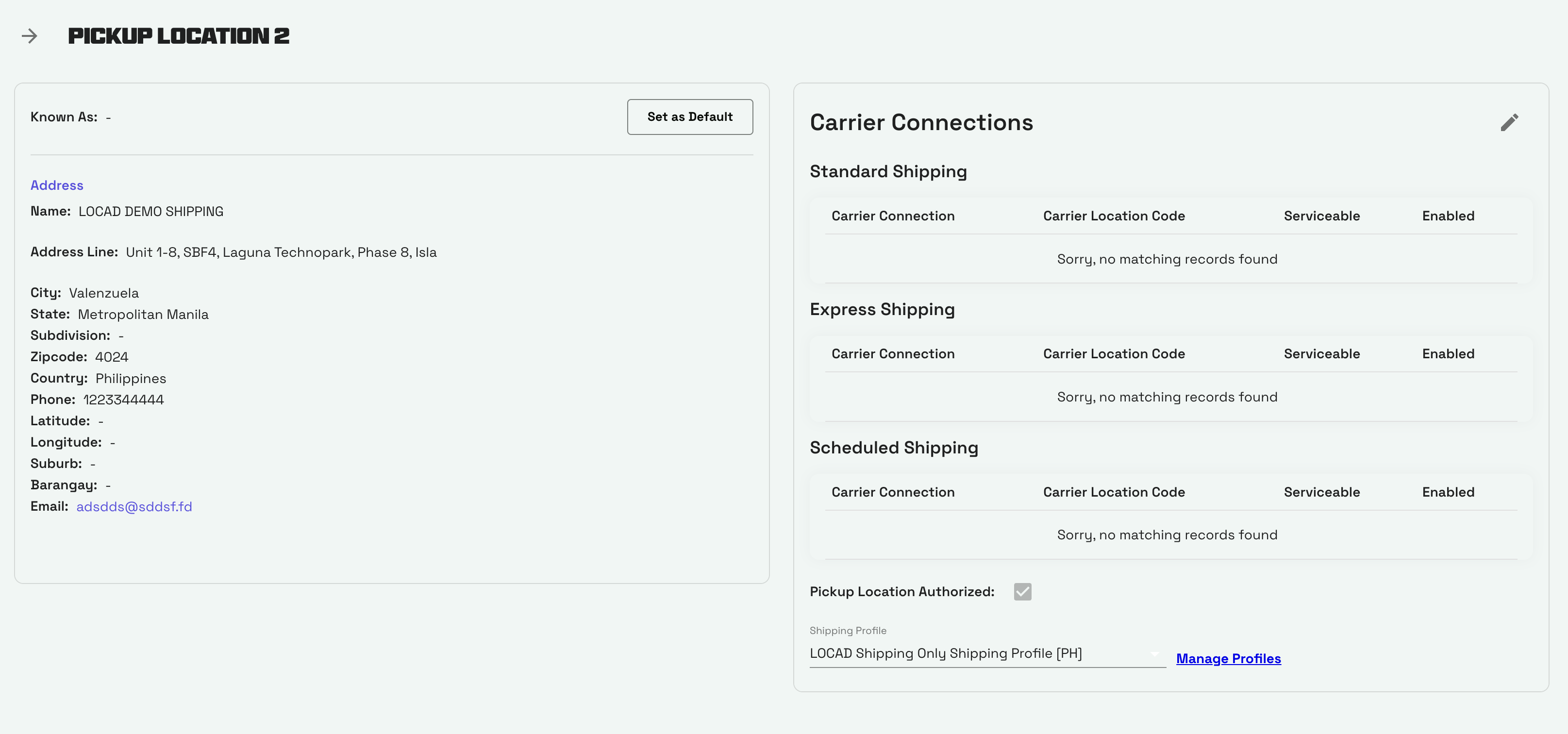1568x734 pixels.
Task: Sort Scheduled Shipping by Carrier Connection column
Action: click(x=892, y=492)
